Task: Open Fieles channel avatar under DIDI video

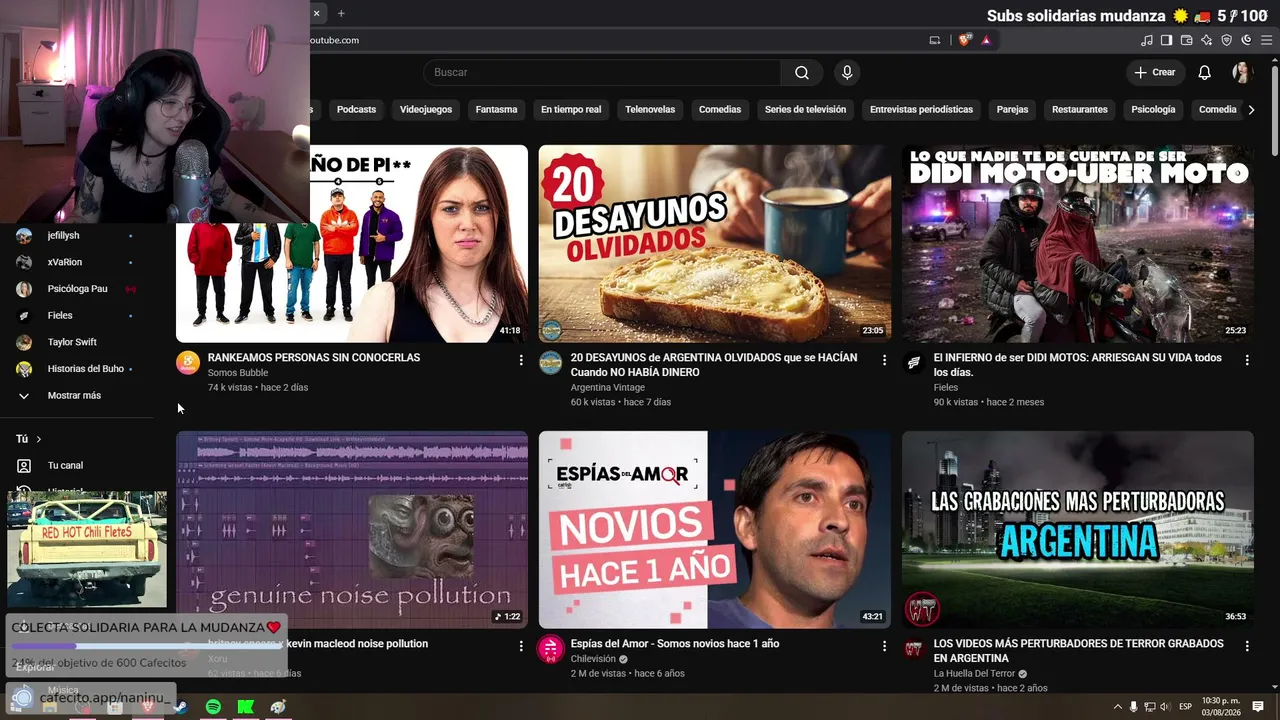Action: [x=914, y=363]
